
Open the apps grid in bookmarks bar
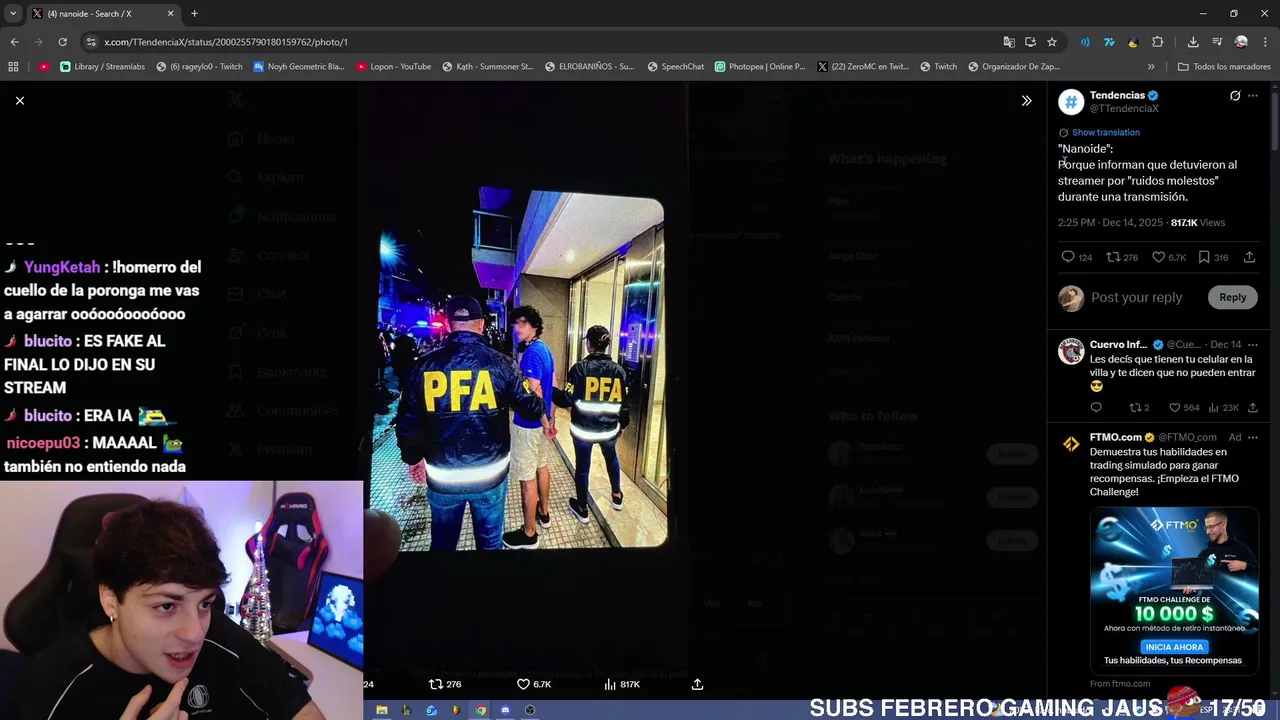point(13,67)
